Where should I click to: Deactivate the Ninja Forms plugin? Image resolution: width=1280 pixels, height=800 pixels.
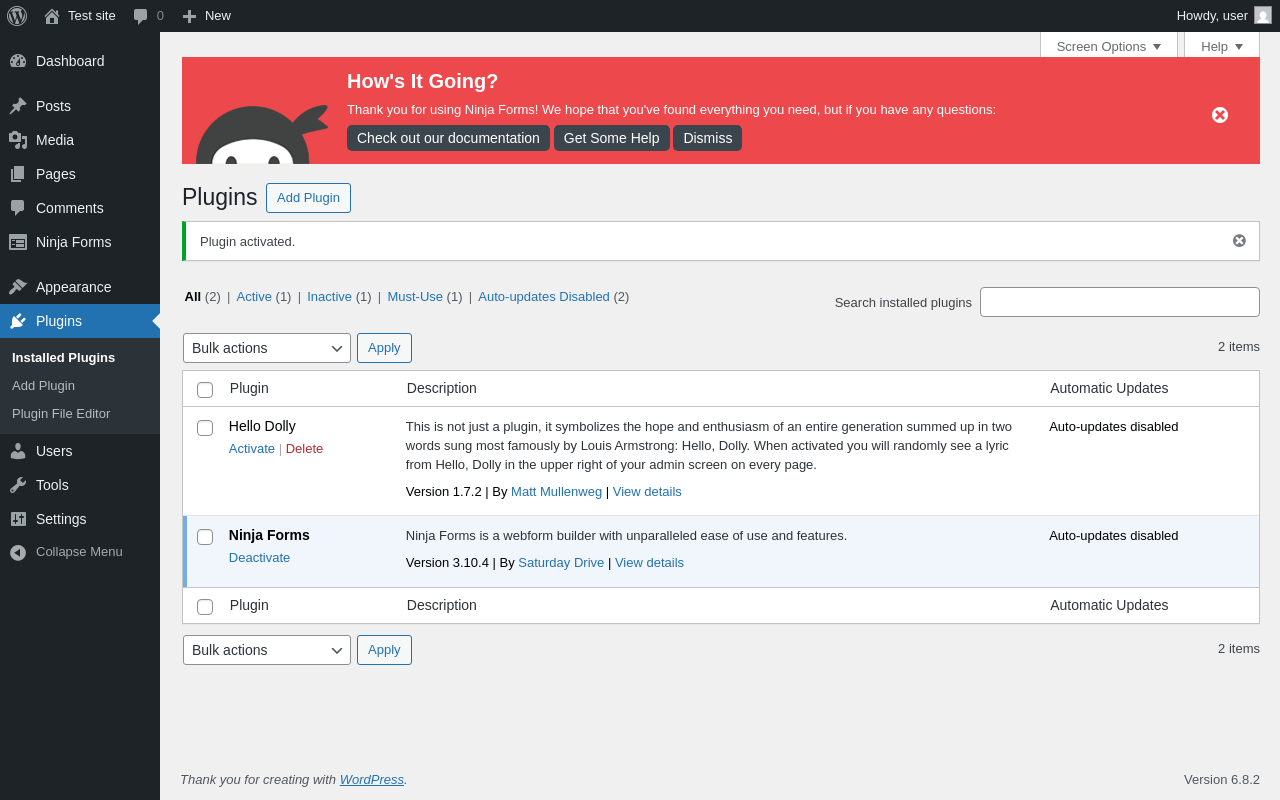click(x=259, y=558)
